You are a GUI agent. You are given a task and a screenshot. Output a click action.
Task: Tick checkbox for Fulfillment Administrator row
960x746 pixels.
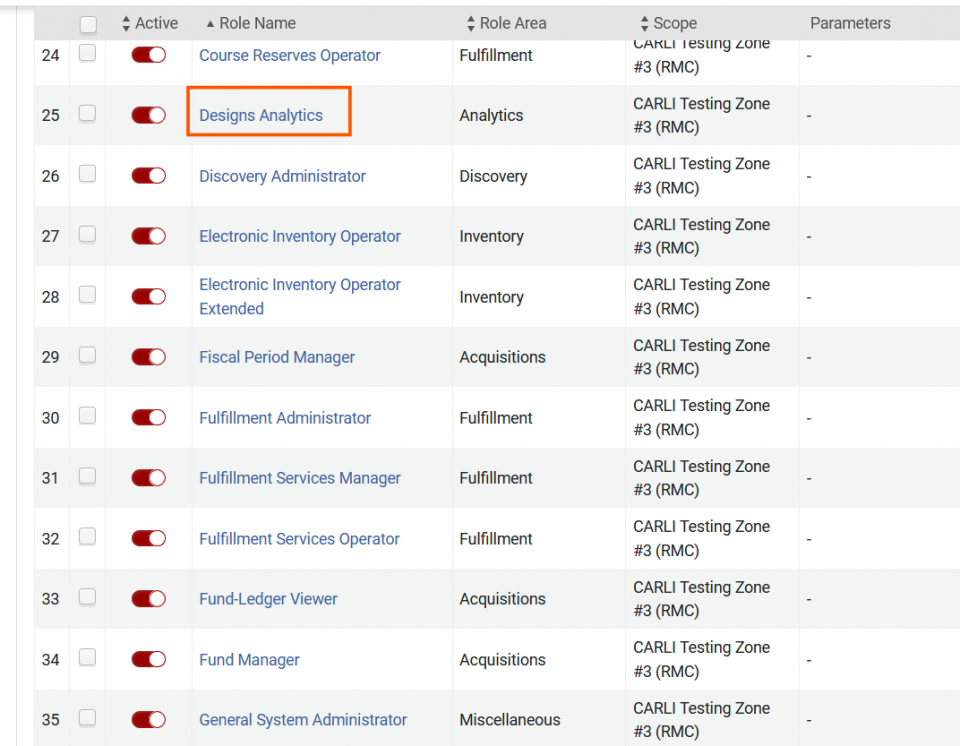[88, 415]
